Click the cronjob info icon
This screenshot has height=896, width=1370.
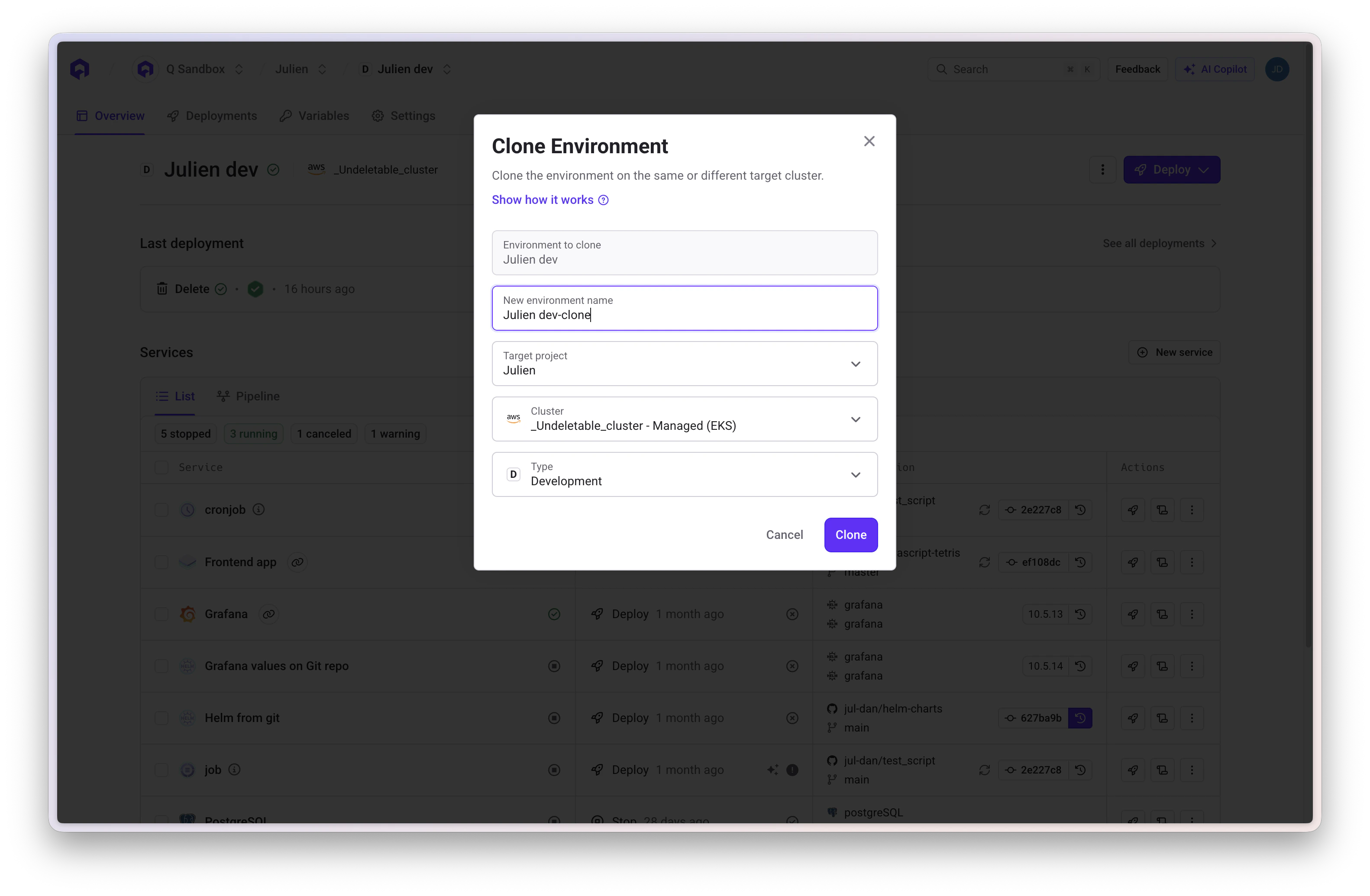259,509
